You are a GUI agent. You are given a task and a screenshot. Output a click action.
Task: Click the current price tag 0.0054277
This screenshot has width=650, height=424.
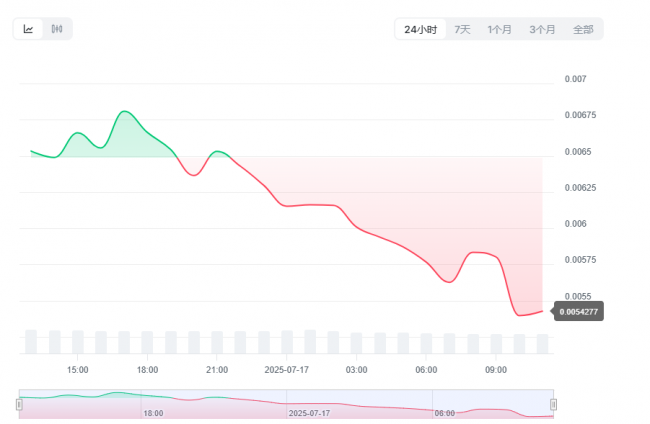[578, 311]
